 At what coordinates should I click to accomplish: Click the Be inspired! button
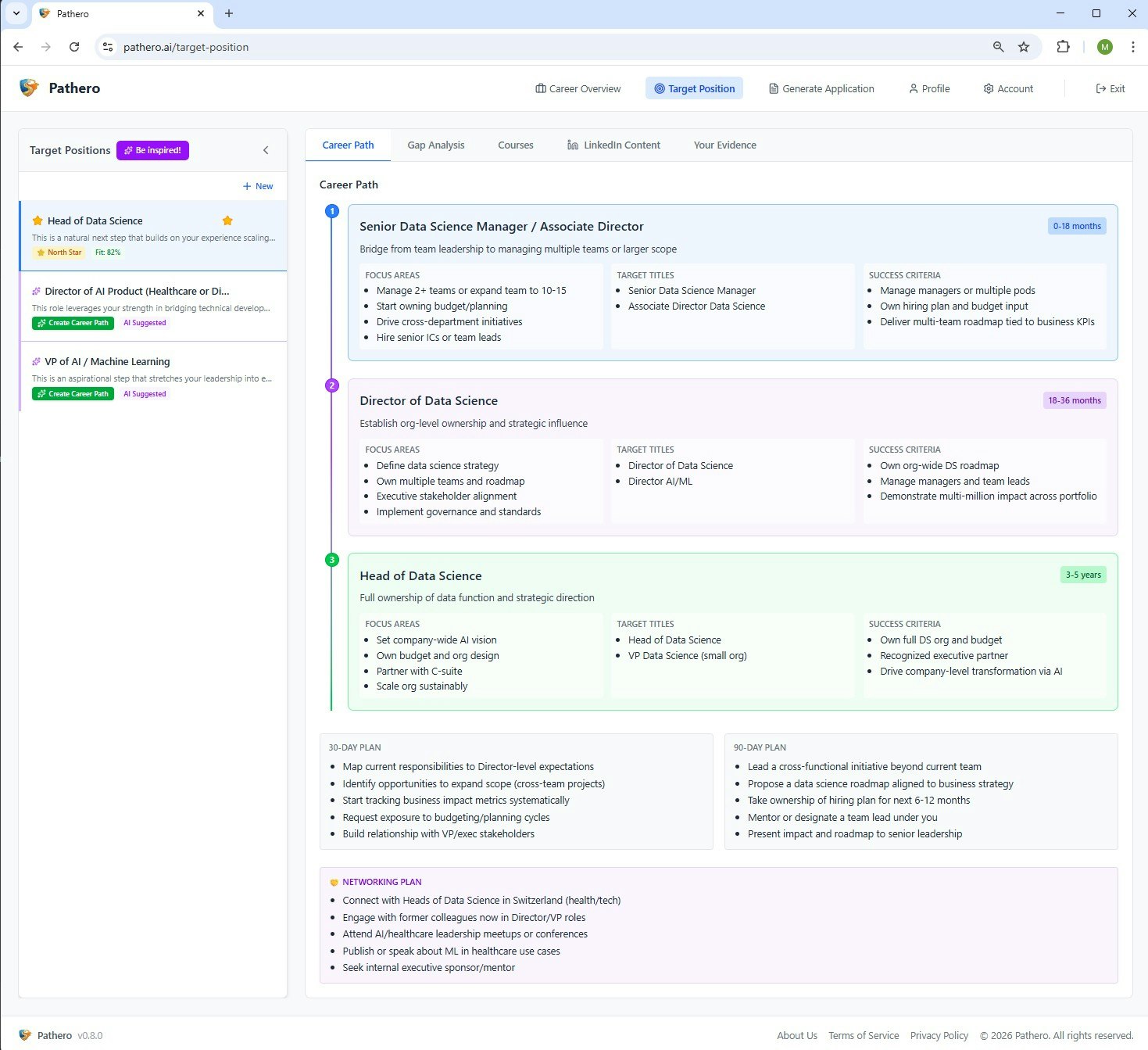point(152,150)
